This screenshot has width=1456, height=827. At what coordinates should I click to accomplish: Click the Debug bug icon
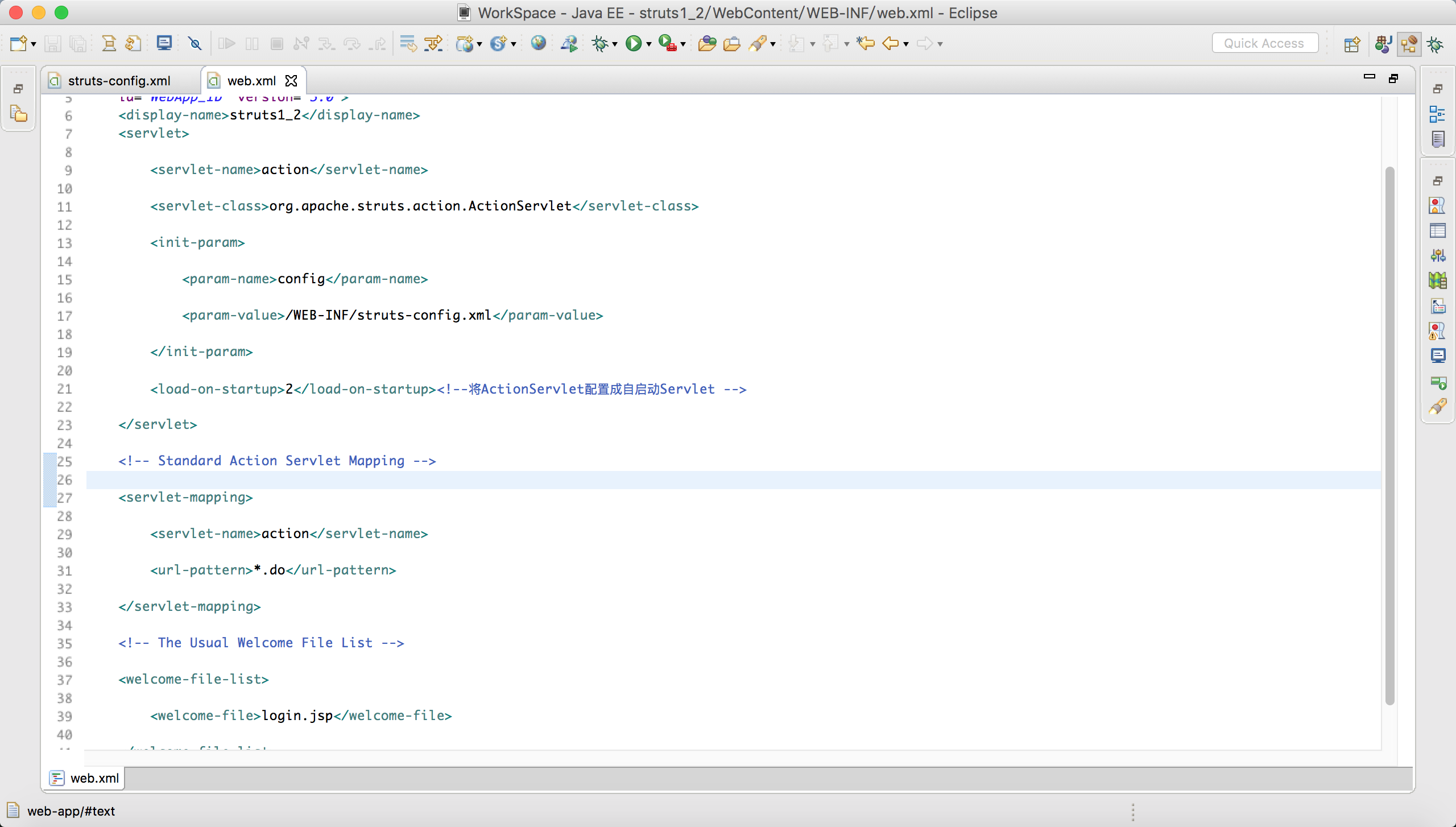(600, 44)
